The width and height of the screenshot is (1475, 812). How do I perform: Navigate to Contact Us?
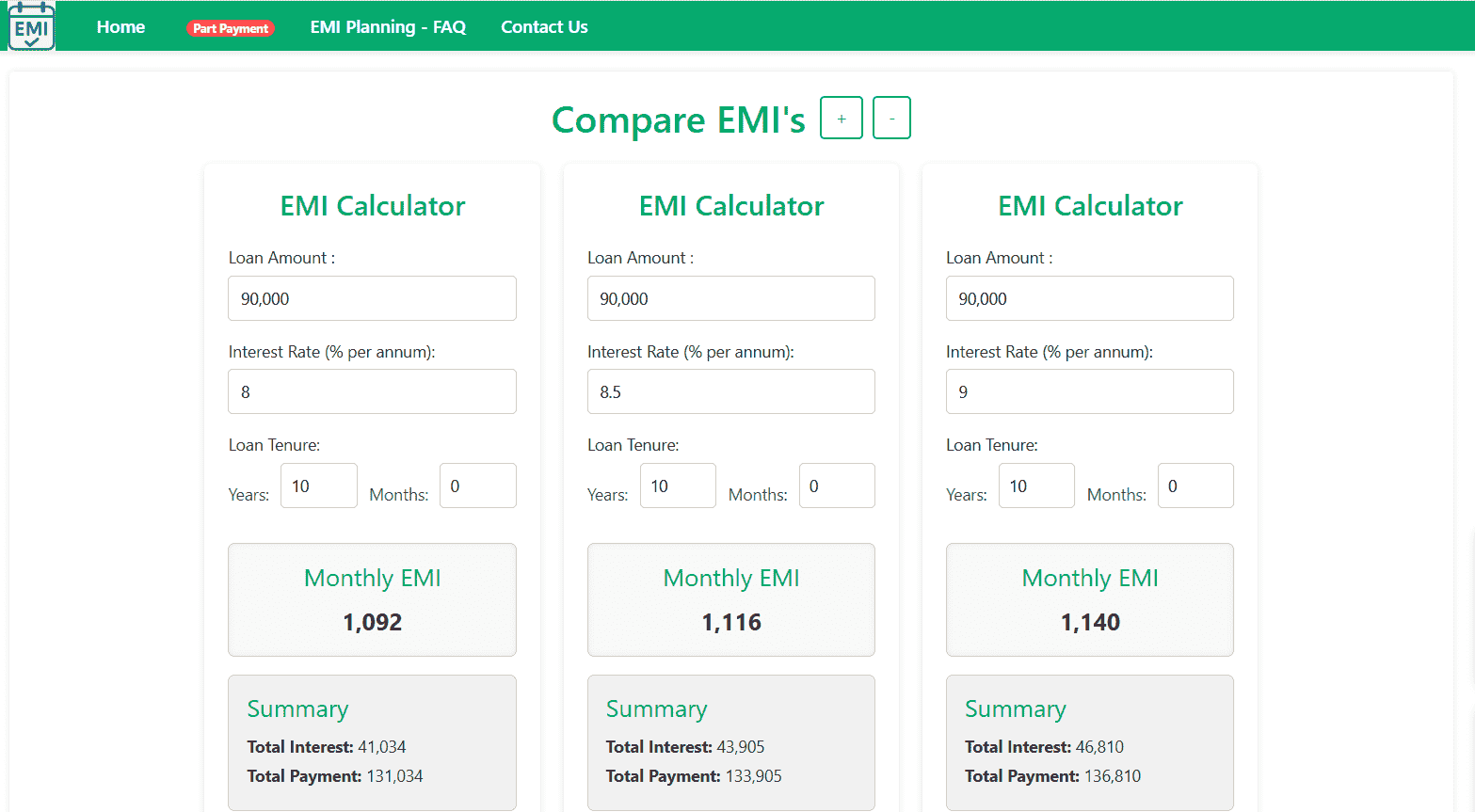(544, 26)
